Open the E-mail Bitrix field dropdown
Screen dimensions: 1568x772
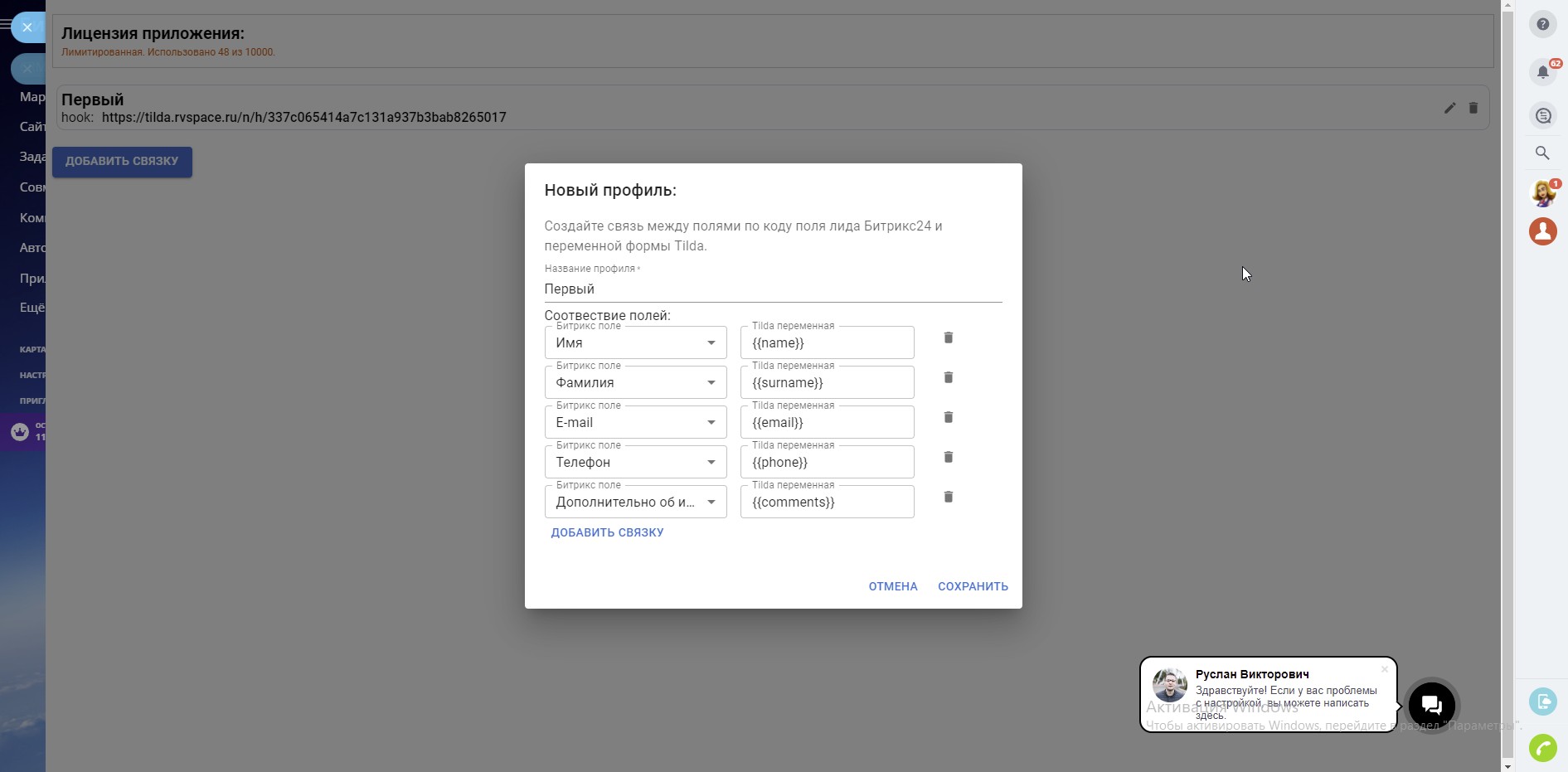(x=635, y=422)
